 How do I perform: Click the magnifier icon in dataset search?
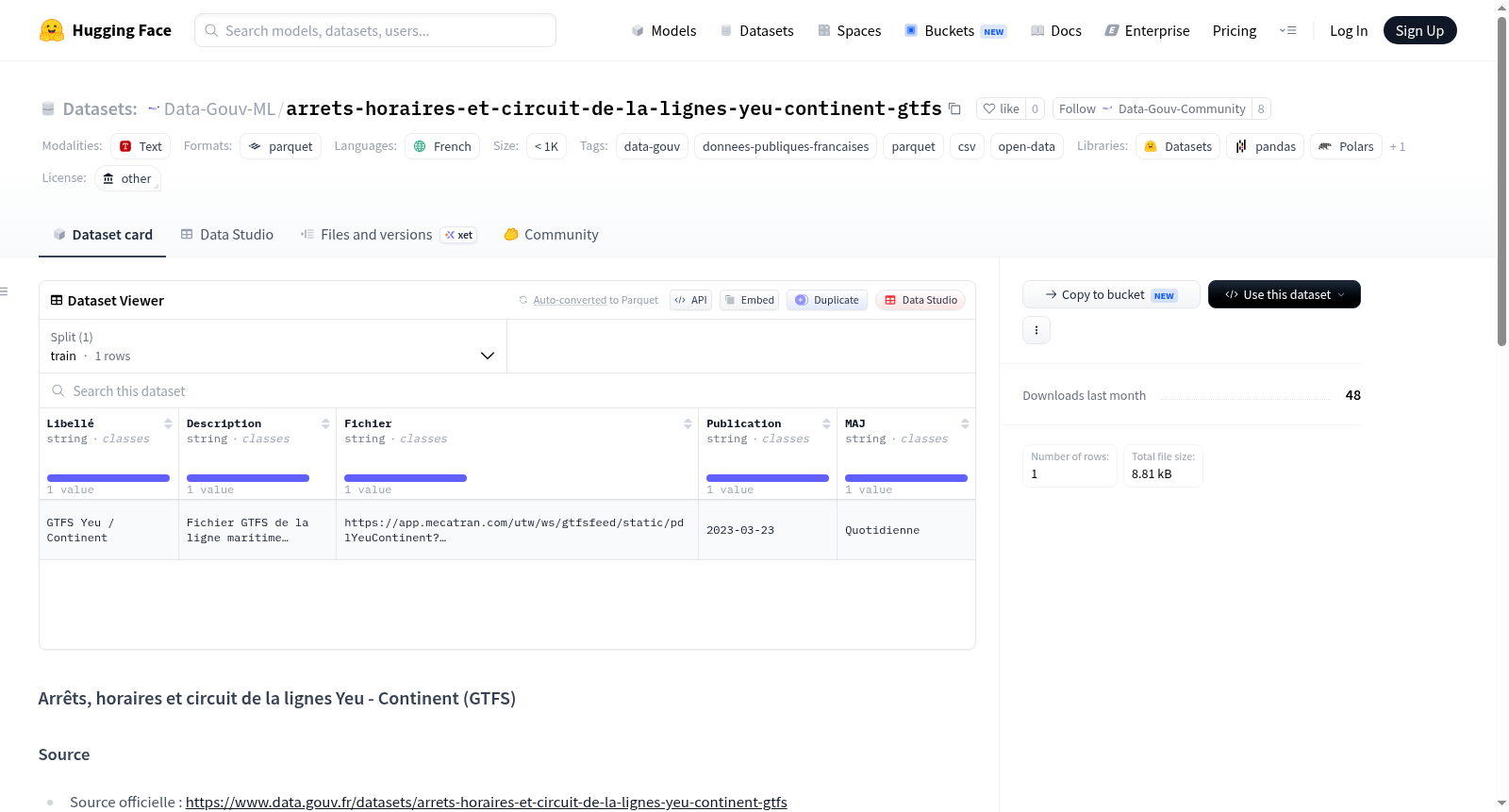(58, 390)
